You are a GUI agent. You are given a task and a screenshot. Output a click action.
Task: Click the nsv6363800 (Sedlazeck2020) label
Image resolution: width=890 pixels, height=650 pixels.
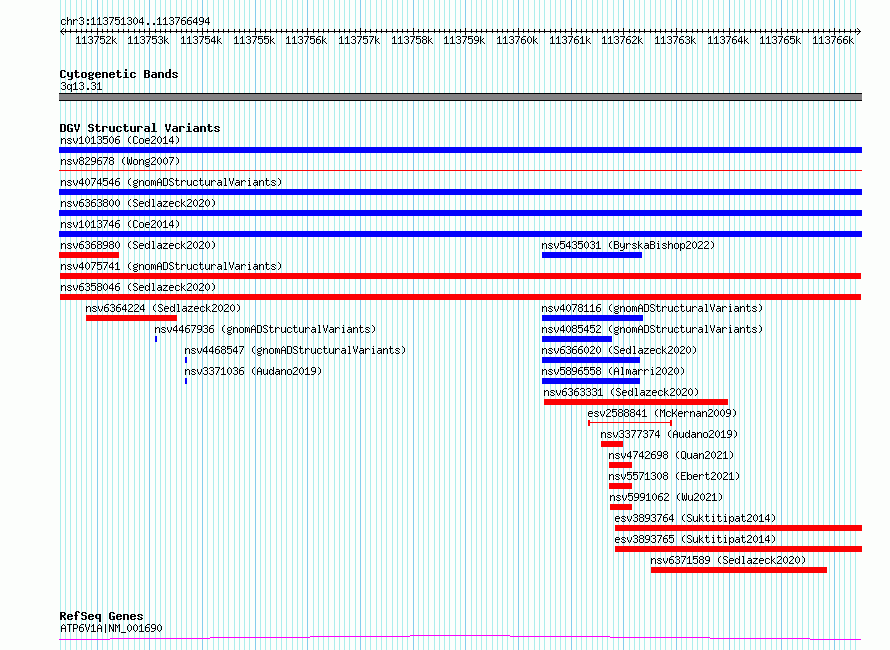pos(138,203)
